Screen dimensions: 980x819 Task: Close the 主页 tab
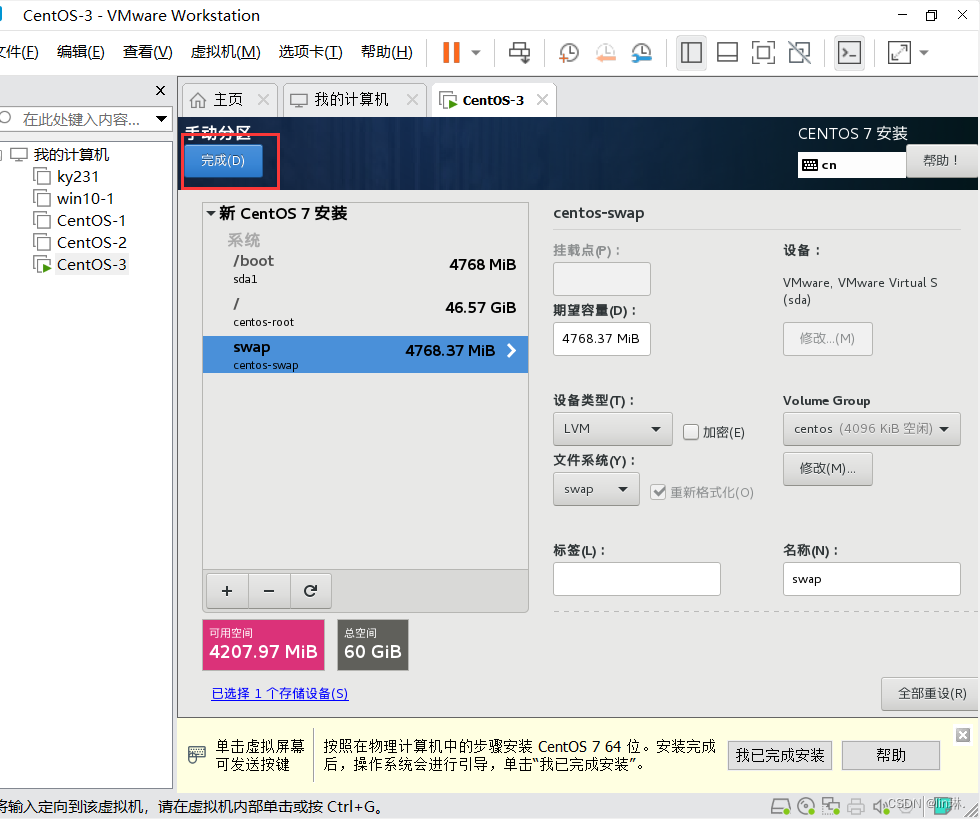point(263,99)
